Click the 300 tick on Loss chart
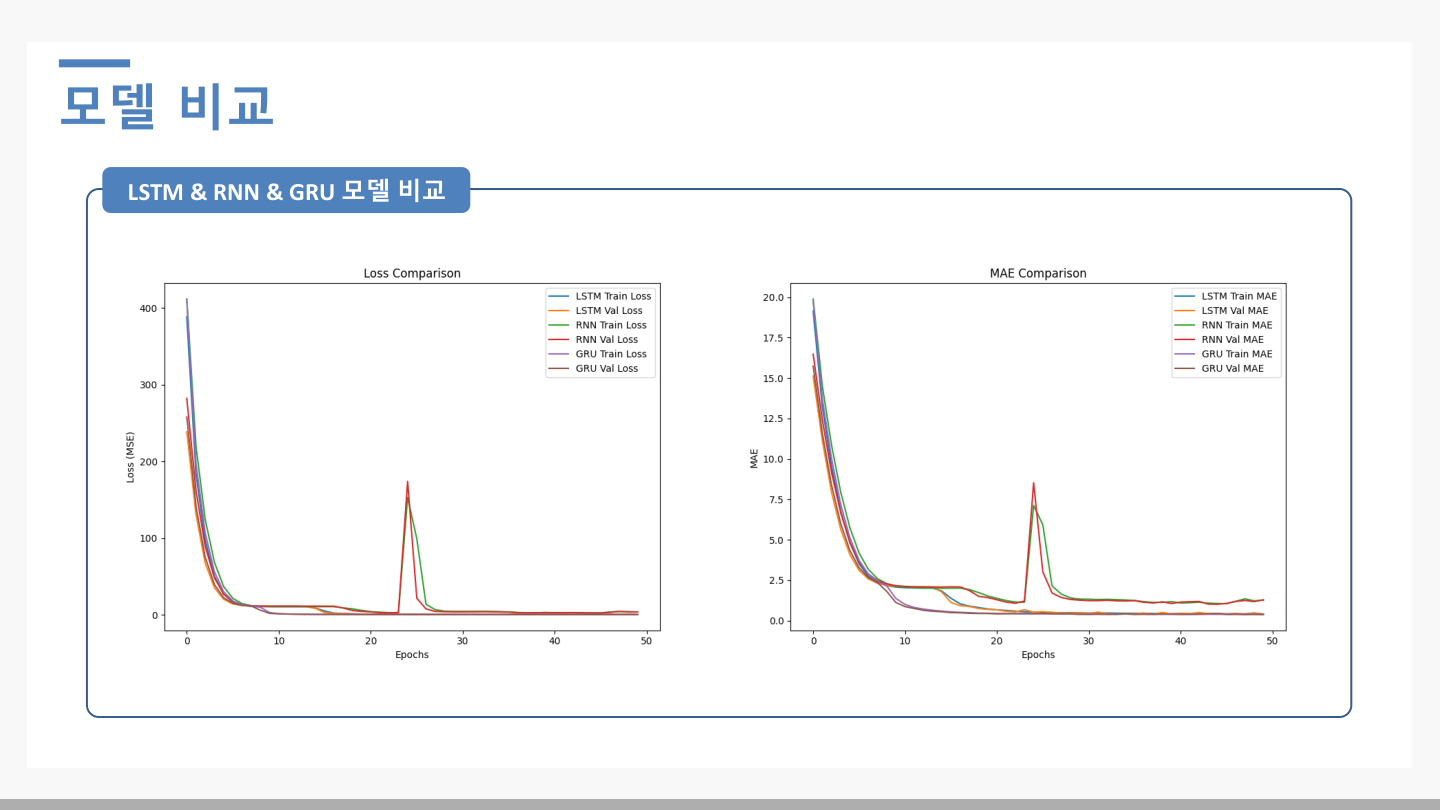This screenshot has height=810, width=1440. 148,385
